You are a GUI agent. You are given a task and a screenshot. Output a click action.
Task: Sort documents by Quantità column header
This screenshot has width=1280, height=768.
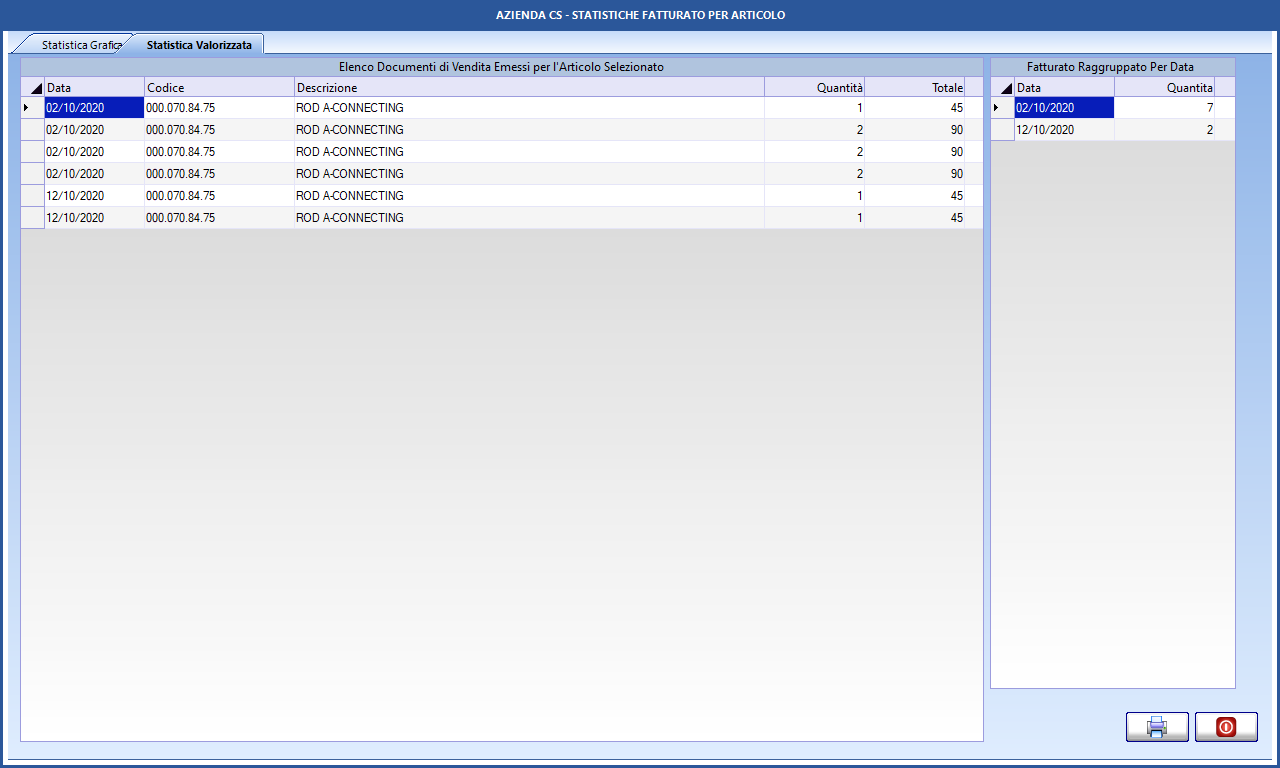click(x=814, y=88)
